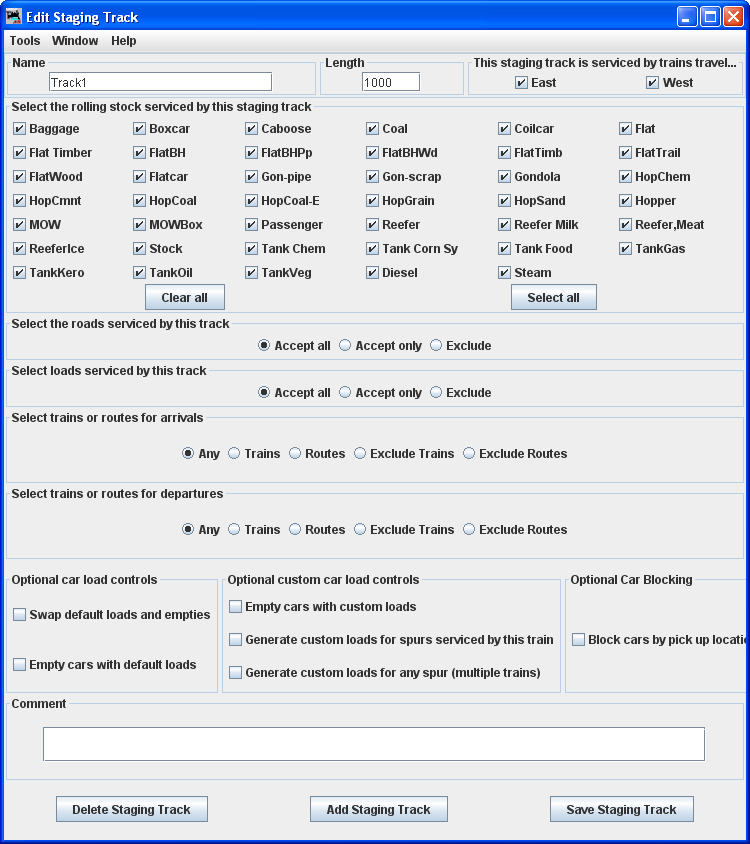The width and height of the screenshot is (750, 844).
Task: Select Trains option for arrivals
Action: (234, 454)
